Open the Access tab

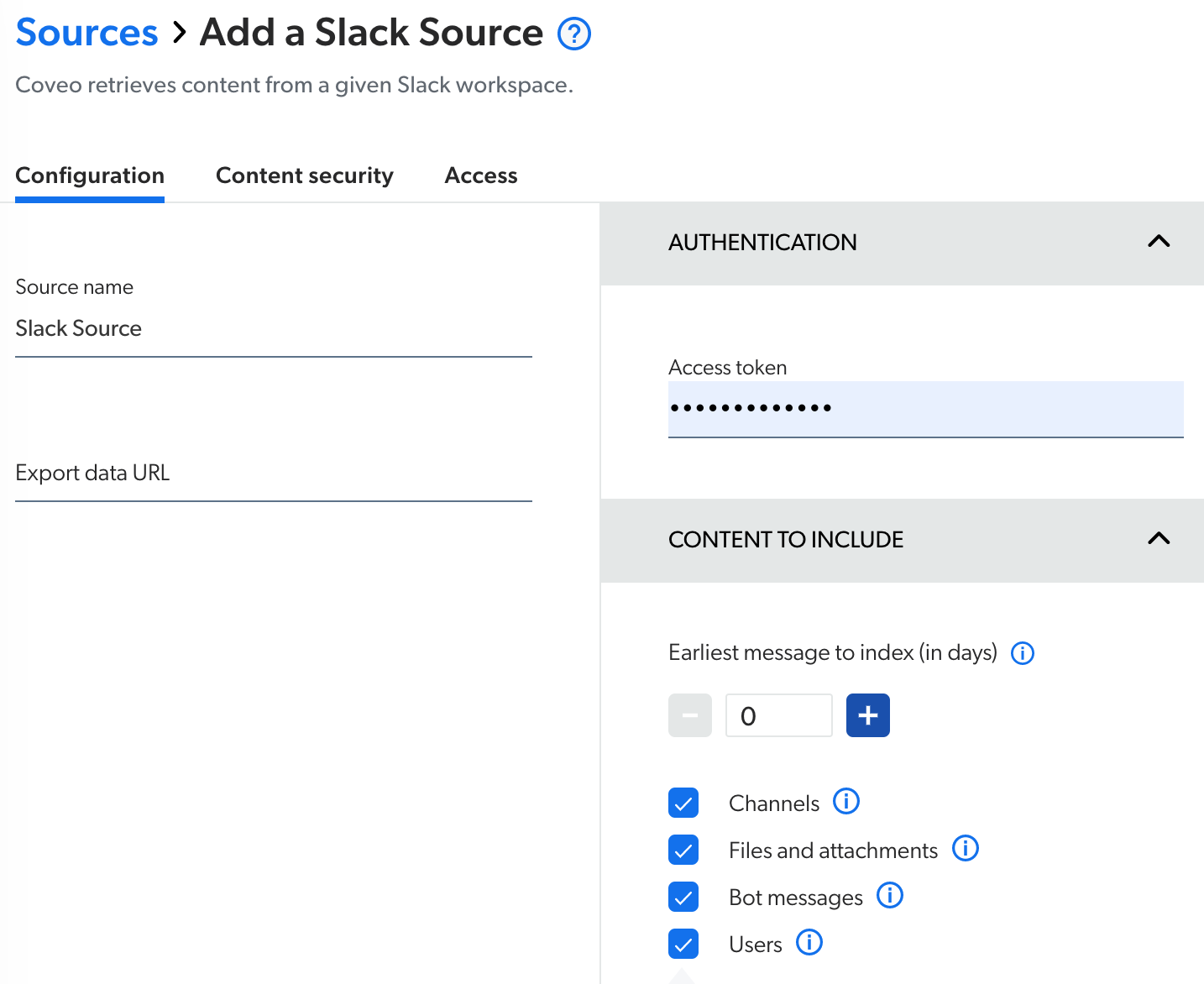(481, 175)
